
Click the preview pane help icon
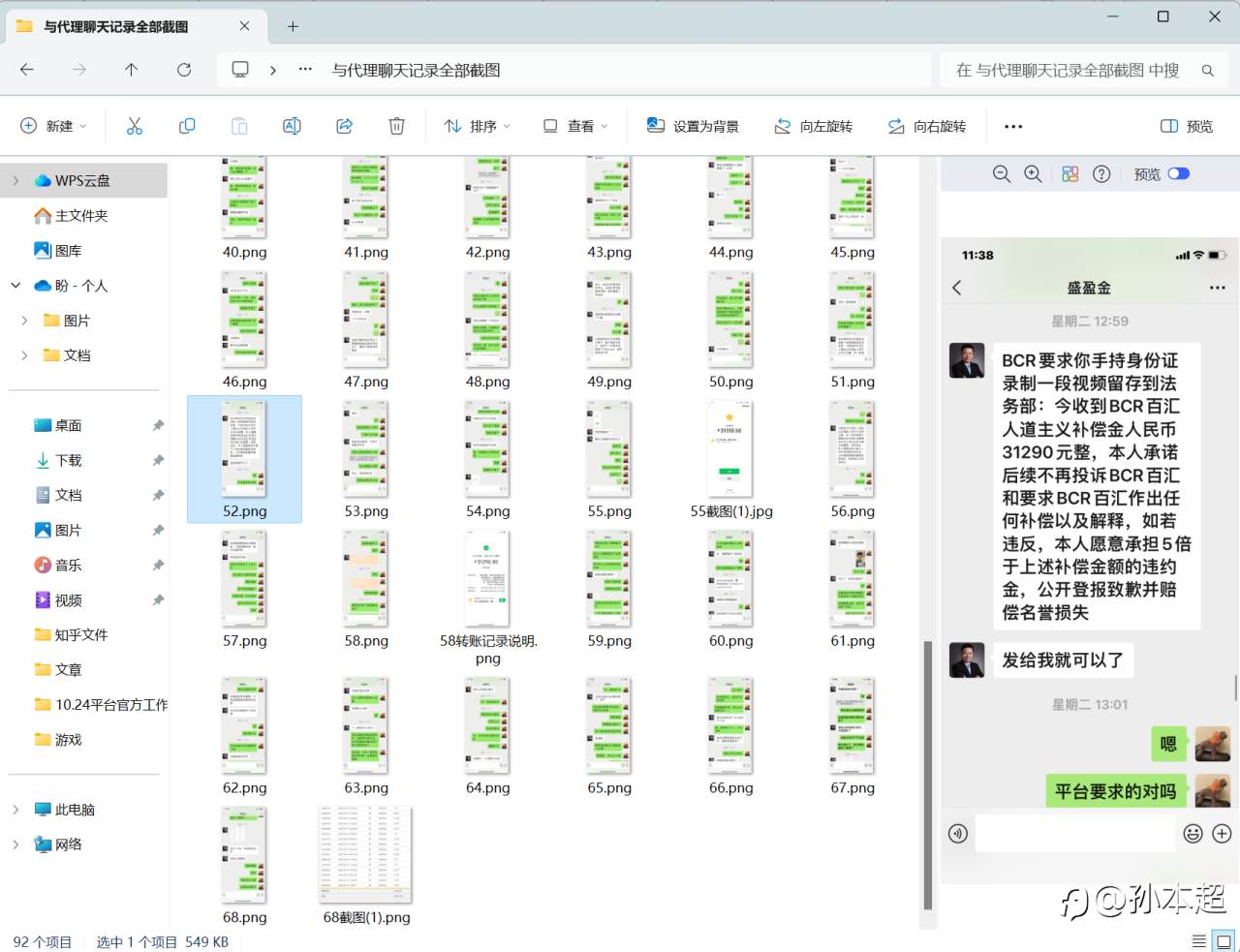pyautogui.click(x=1101, y=174)
